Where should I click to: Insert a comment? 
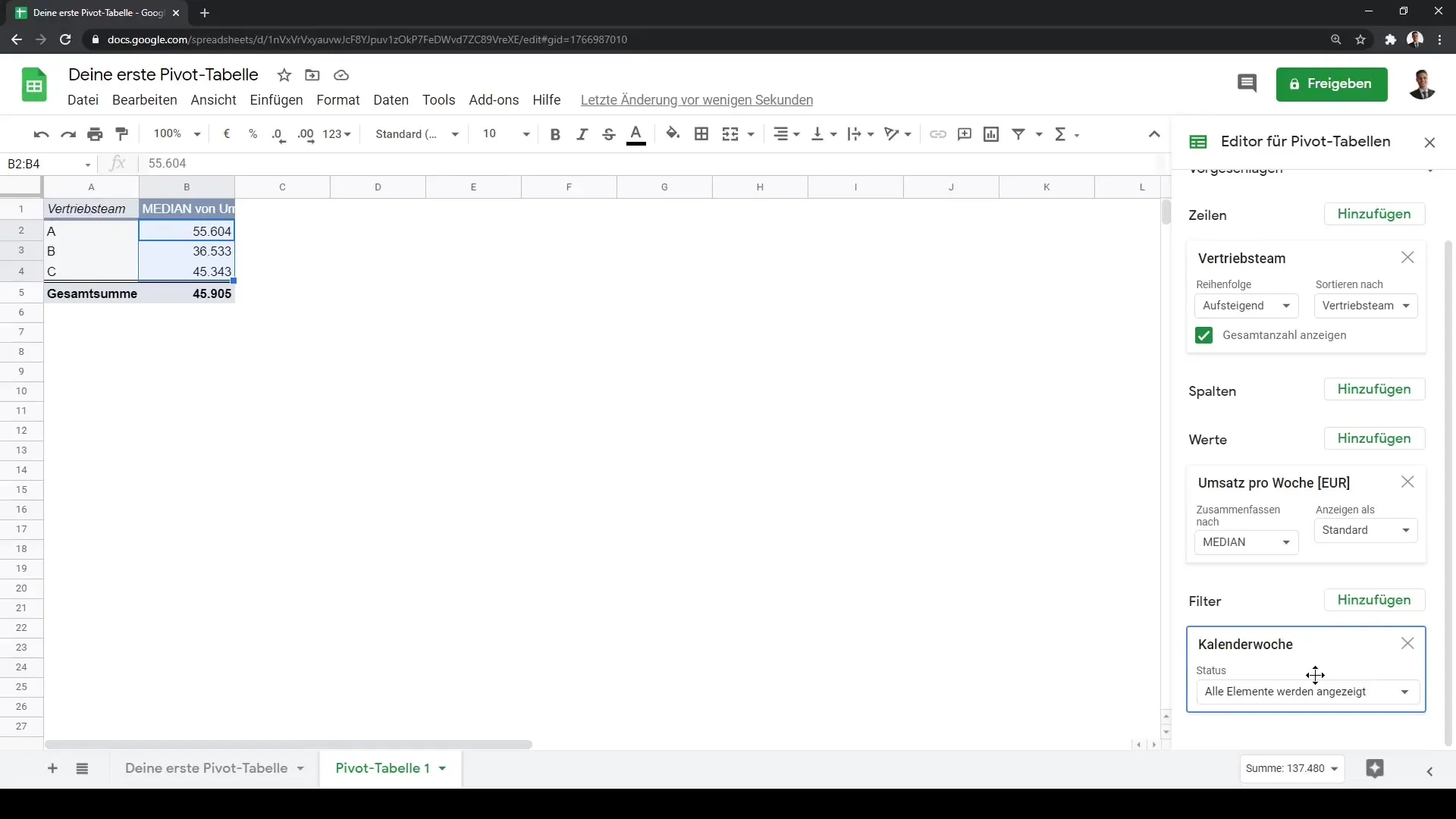click(965, 134)
